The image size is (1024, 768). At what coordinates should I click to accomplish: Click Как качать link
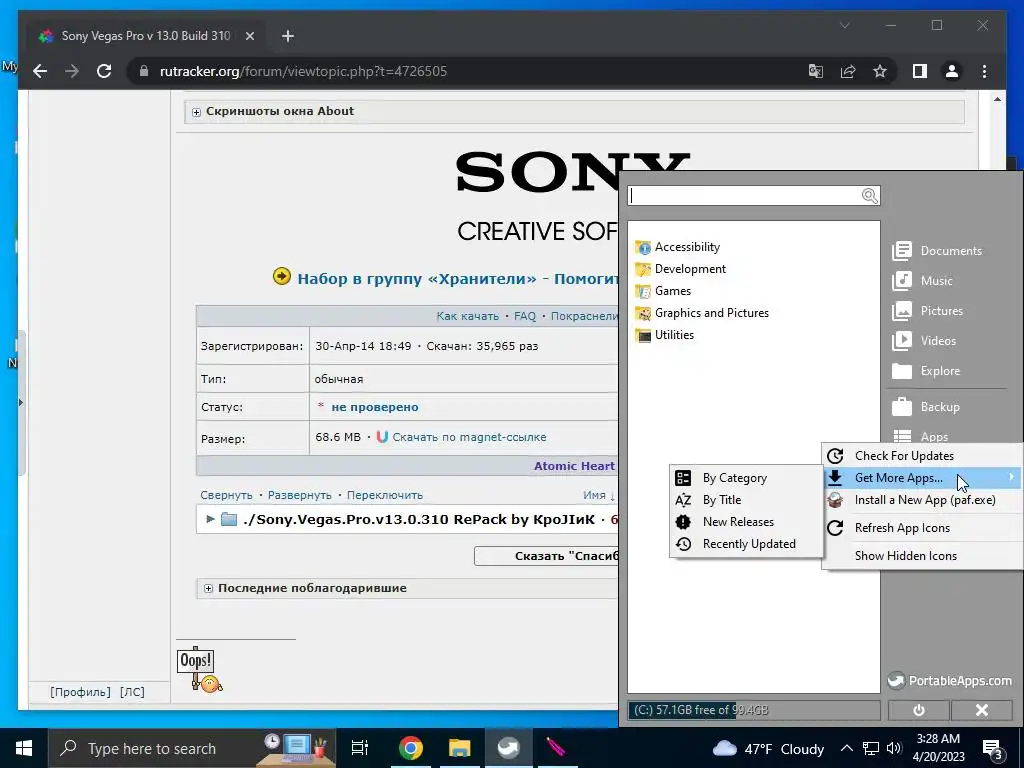468,316
